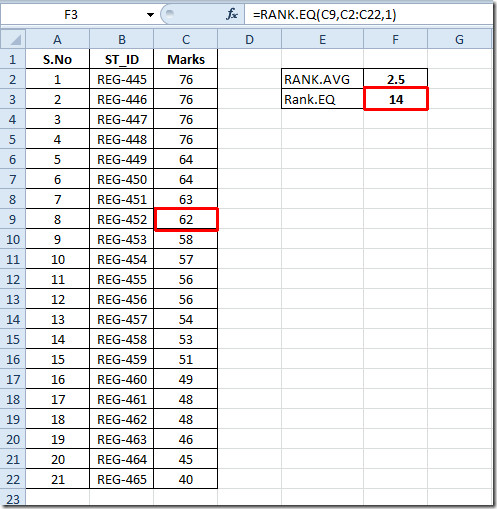Click the fx insert function icon
497x509 pixels.
(232, 14)
